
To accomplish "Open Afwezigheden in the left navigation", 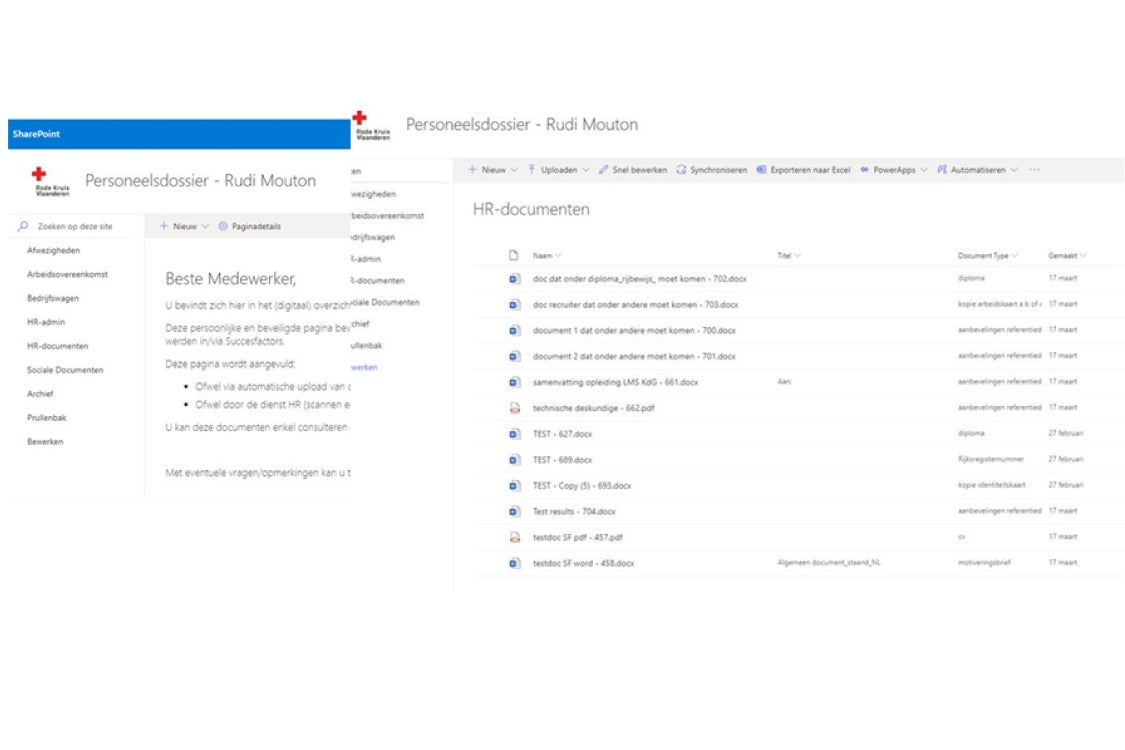I will (53, 250).
